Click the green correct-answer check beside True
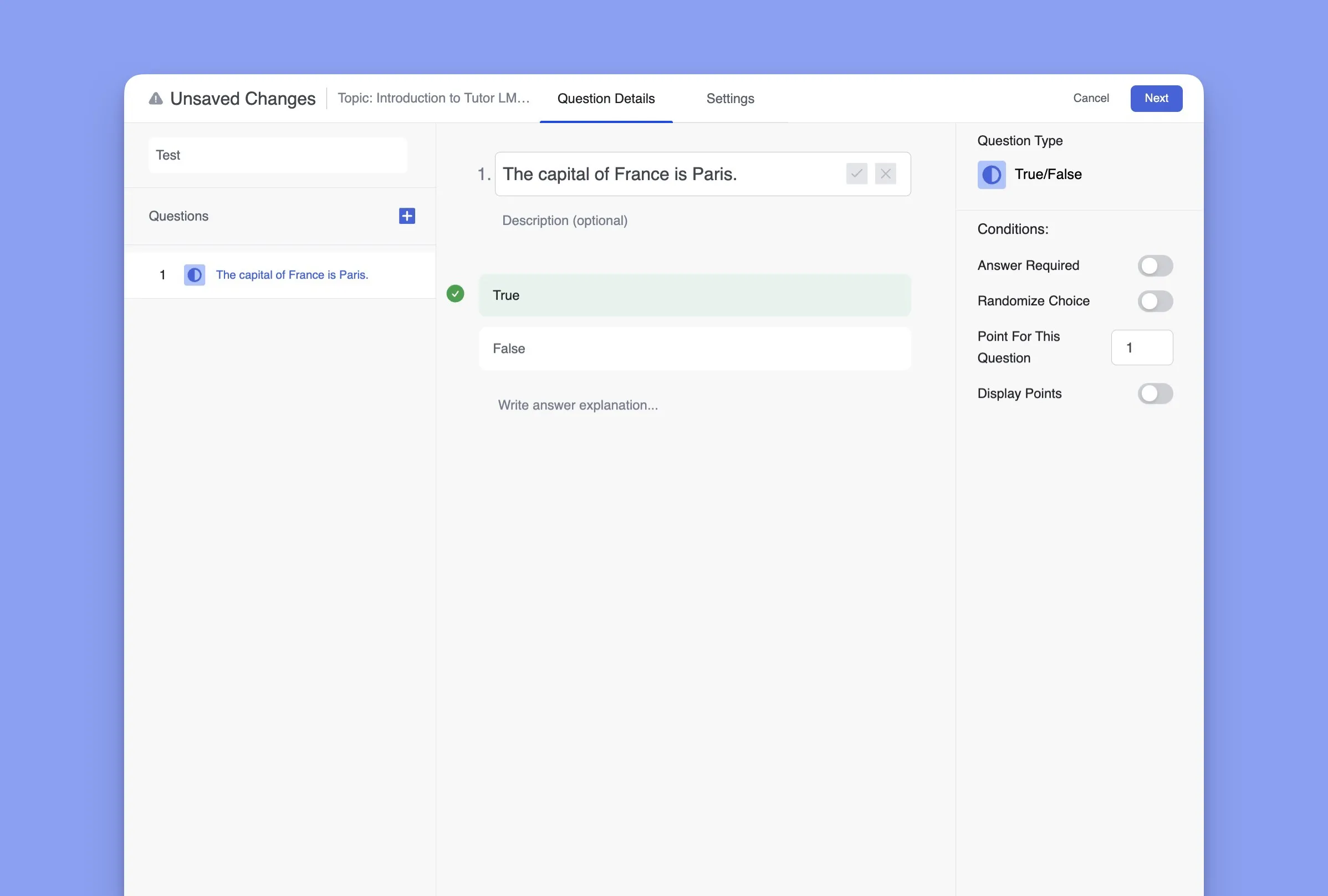 [x=456, y=294]
